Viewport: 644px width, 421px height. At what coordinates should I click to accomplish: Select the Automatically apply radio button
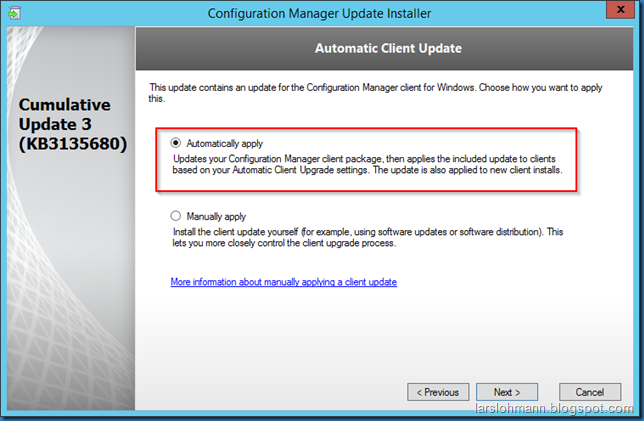coord(176,143)
